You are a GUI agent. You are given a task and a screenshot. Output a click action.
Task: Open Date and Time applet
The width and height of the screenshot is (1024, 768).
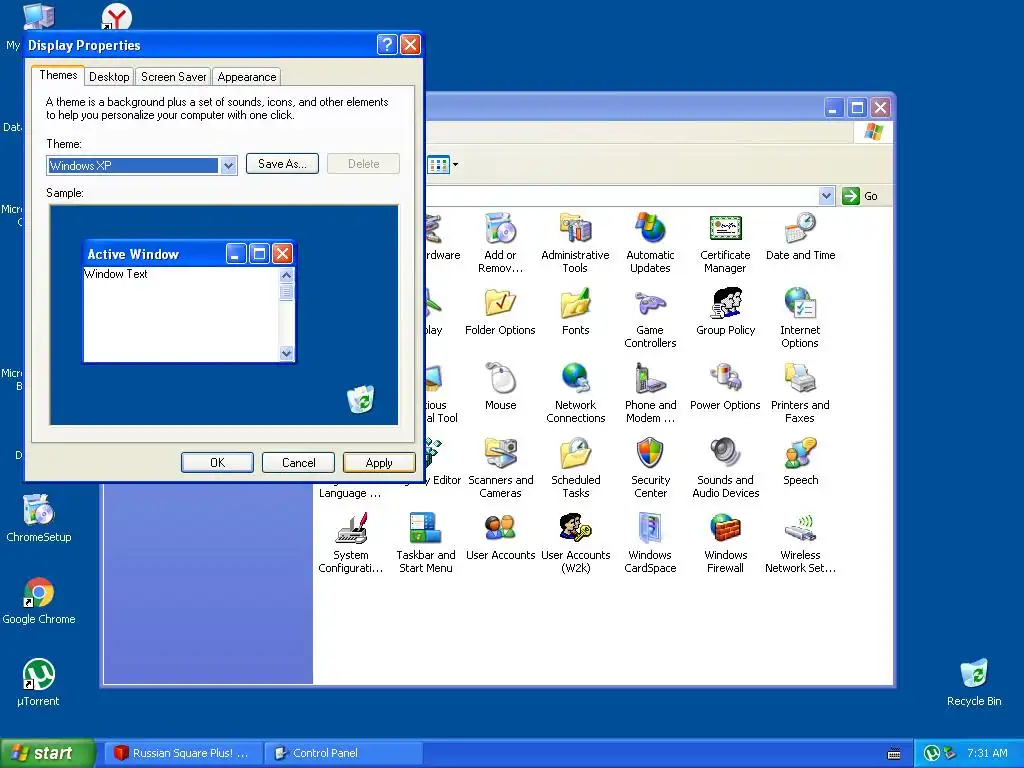800,229
